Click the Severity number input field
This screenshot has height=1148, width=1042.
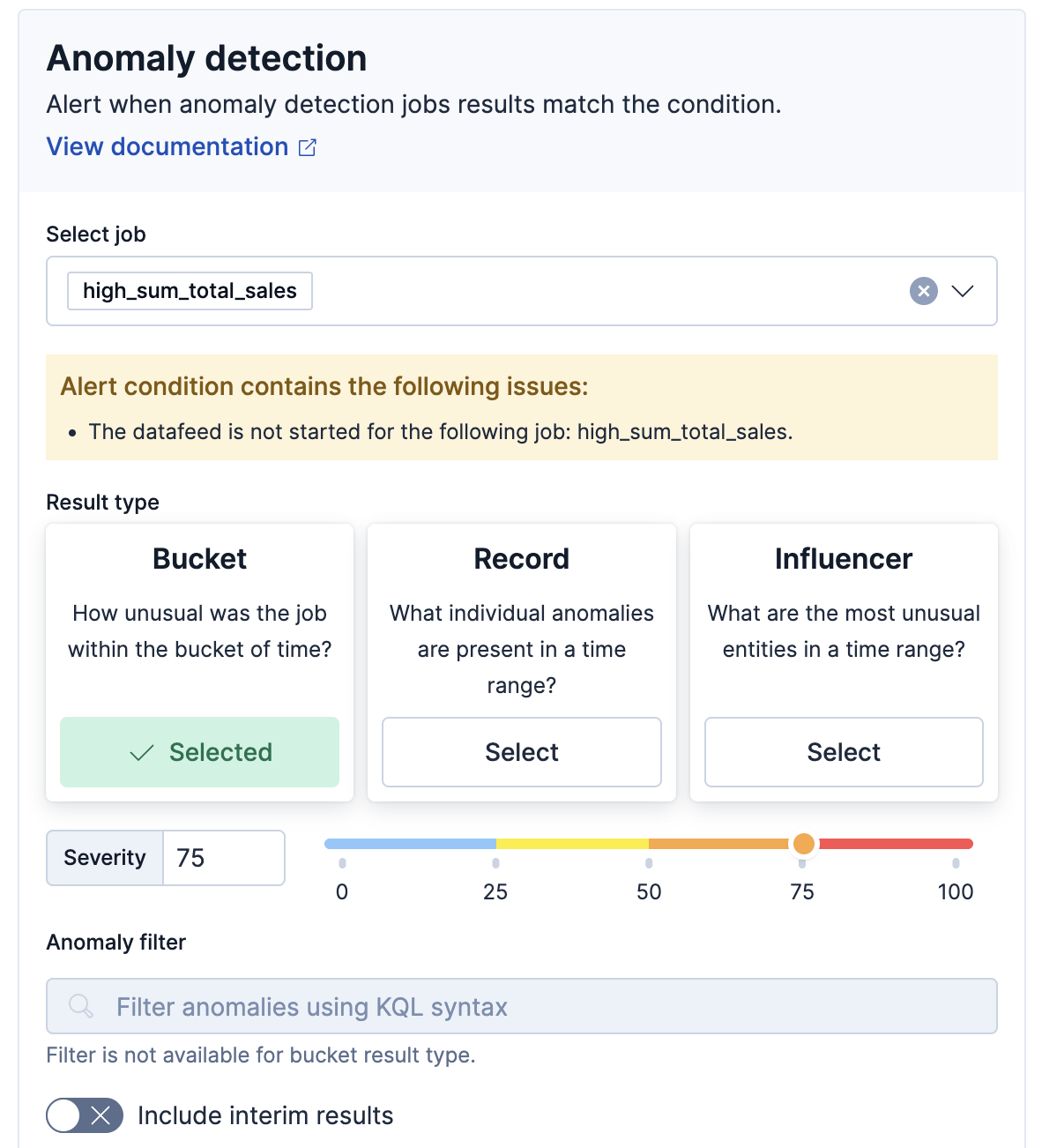[x=224, y=858]
